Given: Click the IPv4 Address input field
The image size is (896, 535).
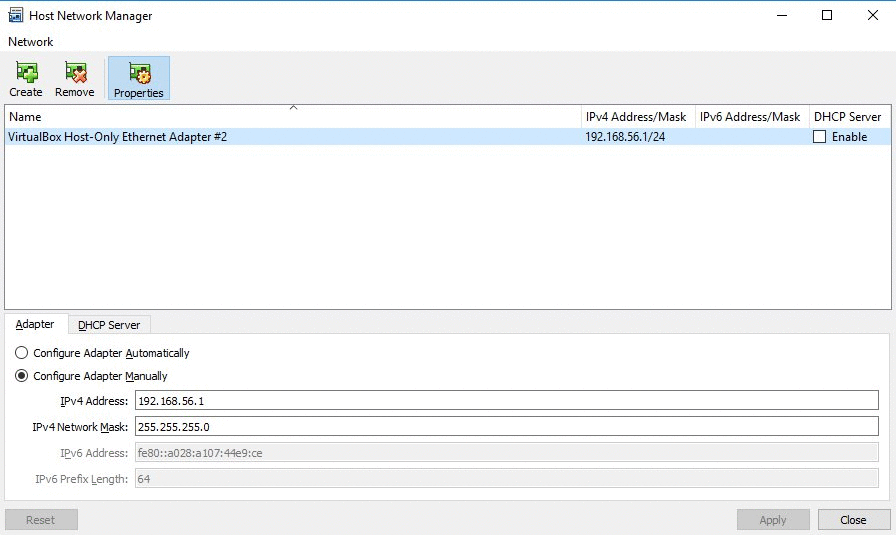Looking at the screenshot, I should point(506,401).
